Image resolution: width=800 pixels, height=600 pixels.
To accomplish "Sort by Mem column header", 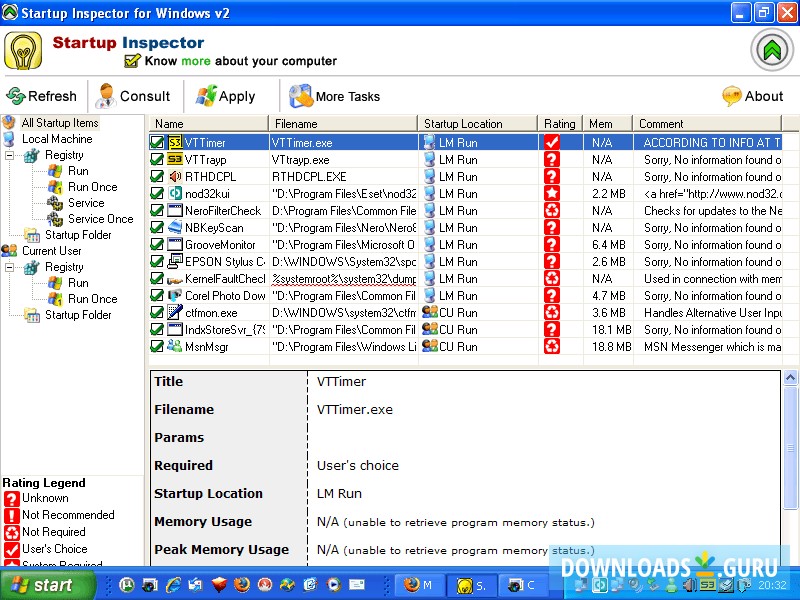I will tap(608, 123).
